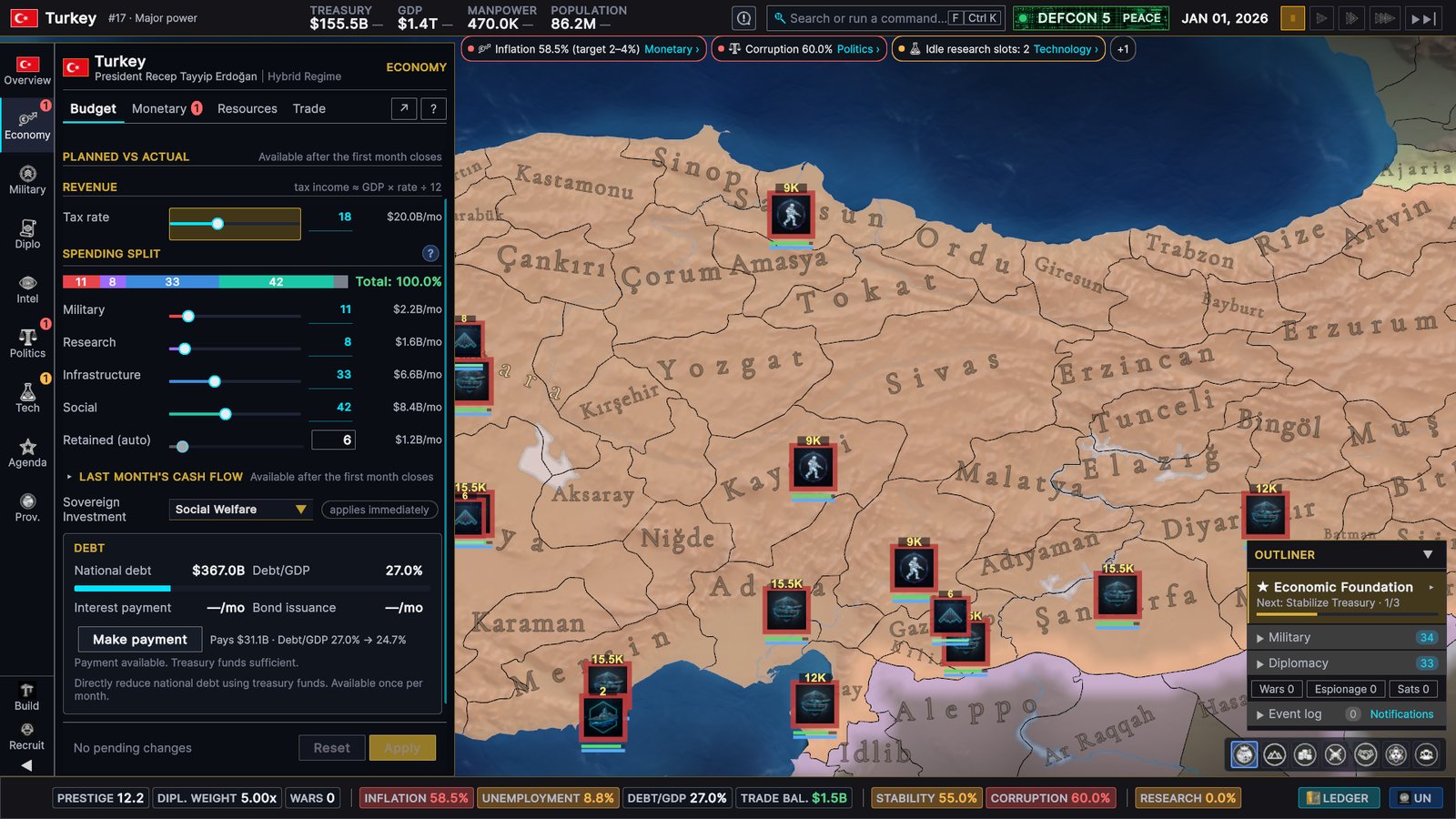Image resolution: width=1456 pixels, height=819 pixels.
Task: Open the Build menu icon
Action: click(x=26, y=696)
